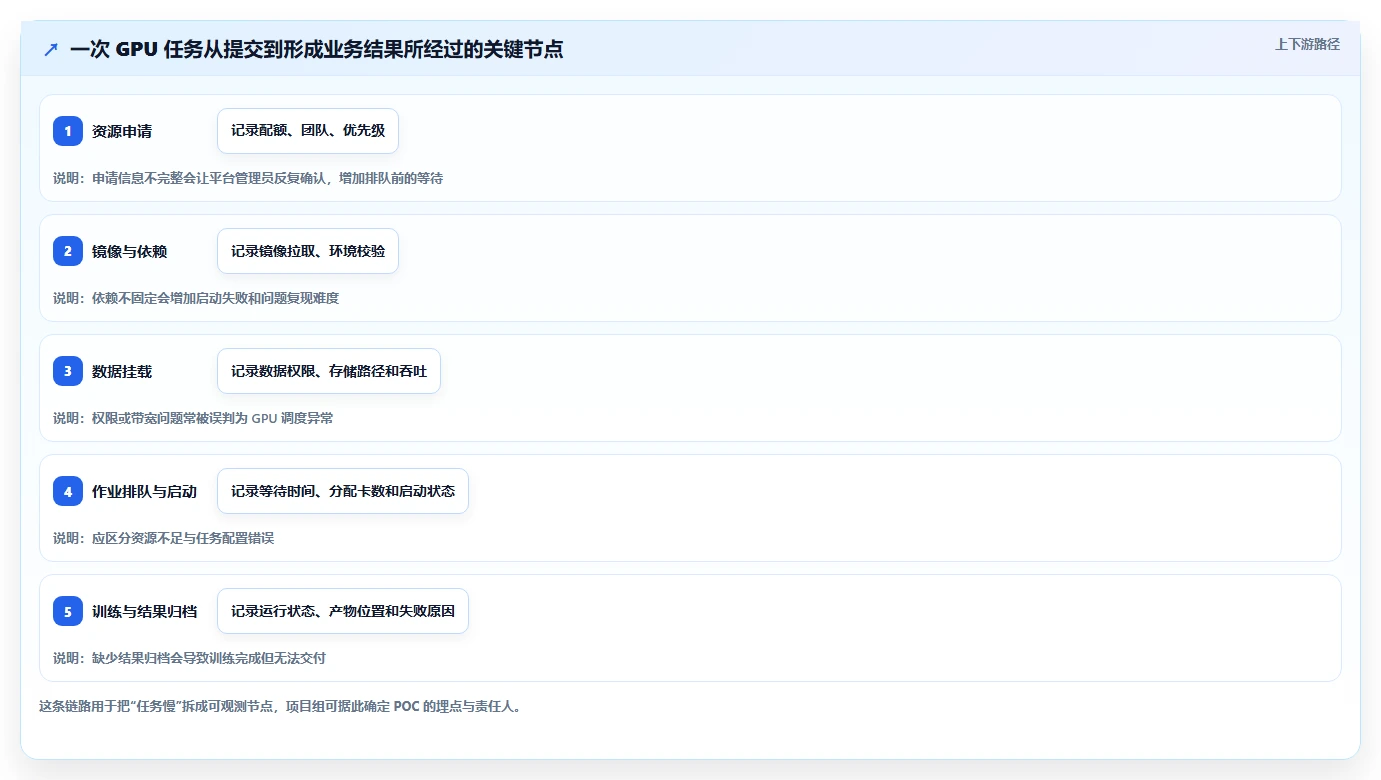Select the 数据挂载 step title
This screenshot has height=780, width=1381.
[122, 371]
